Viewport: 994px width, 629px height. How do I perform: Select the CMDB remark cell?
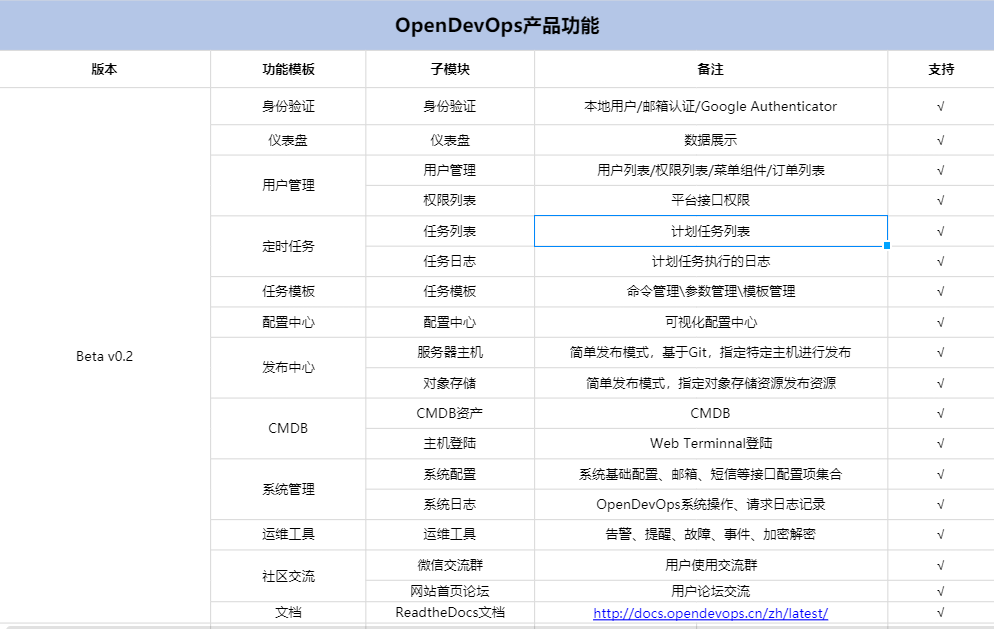click(711, 413)
